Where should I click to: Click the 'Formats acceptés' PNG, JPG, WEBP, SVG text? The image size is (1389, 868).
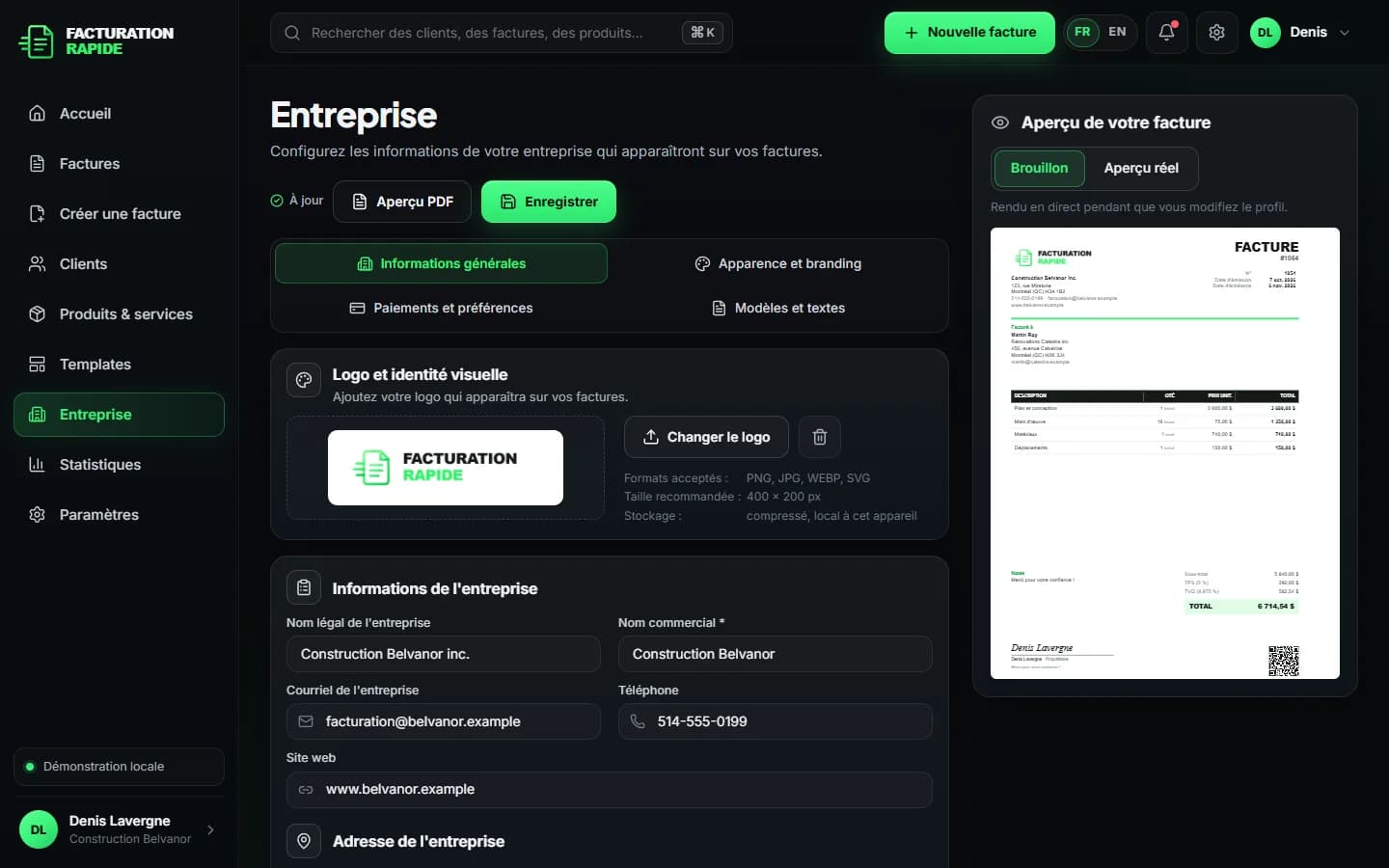(x=808, y=478)
